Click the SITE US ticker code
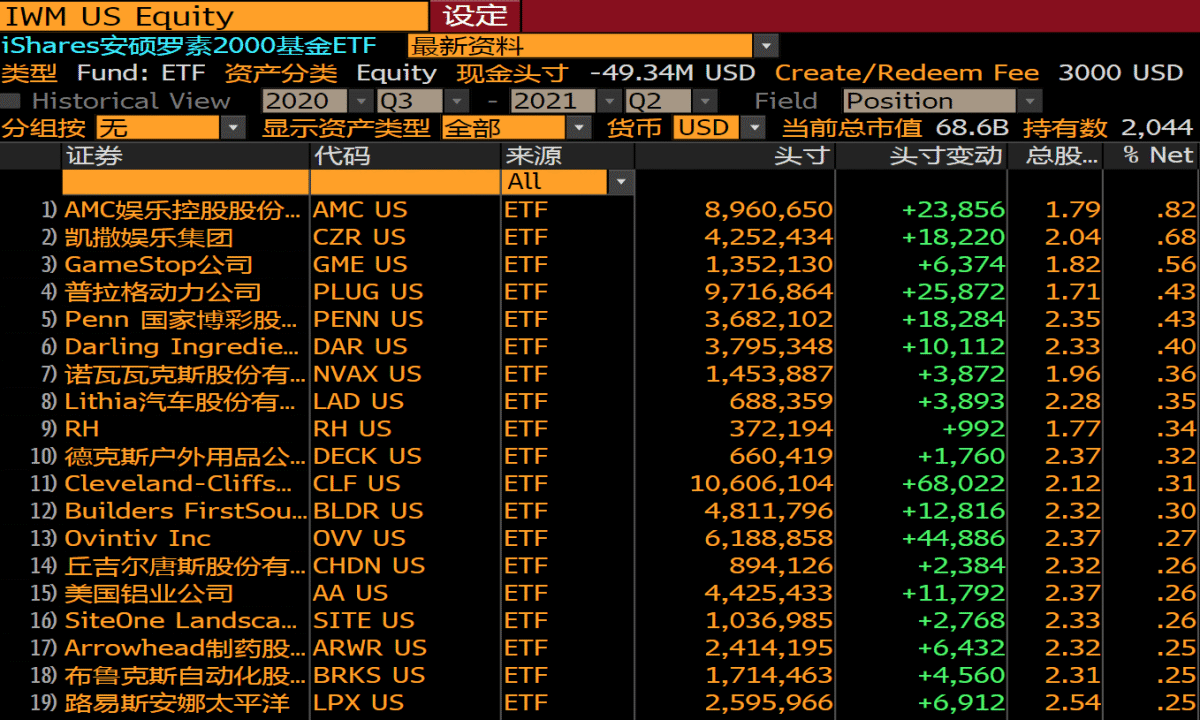The height and width of the screenshot is (720, 1200). point(363,620)
